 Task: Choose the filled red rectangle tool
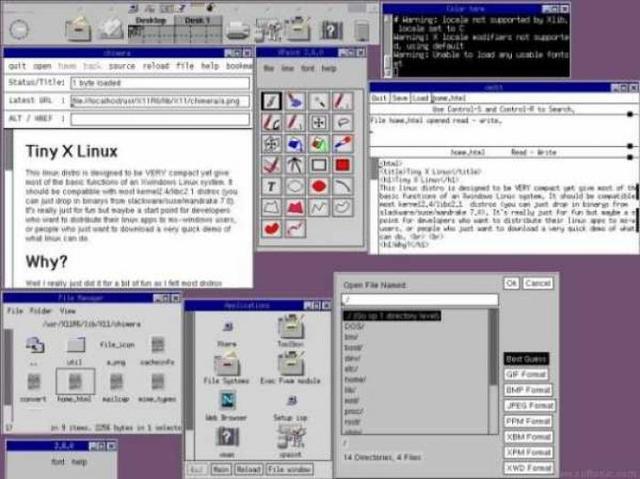[343, 165]
